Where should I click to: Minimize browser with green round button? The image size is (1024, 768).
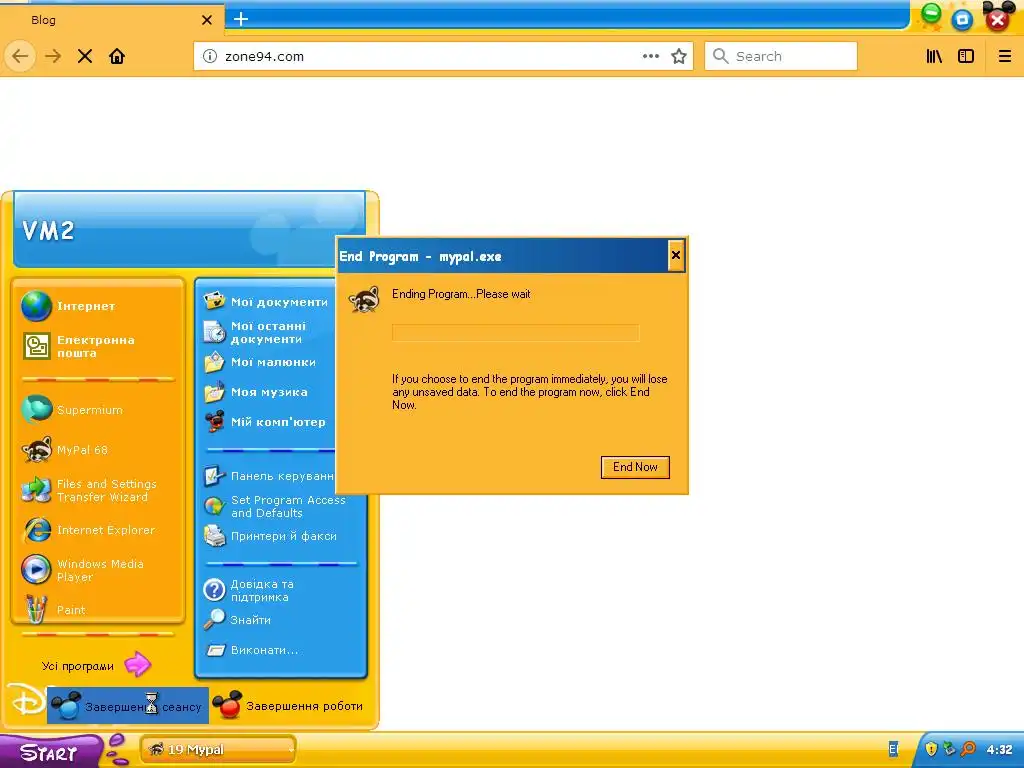click(x=931, y=14)
